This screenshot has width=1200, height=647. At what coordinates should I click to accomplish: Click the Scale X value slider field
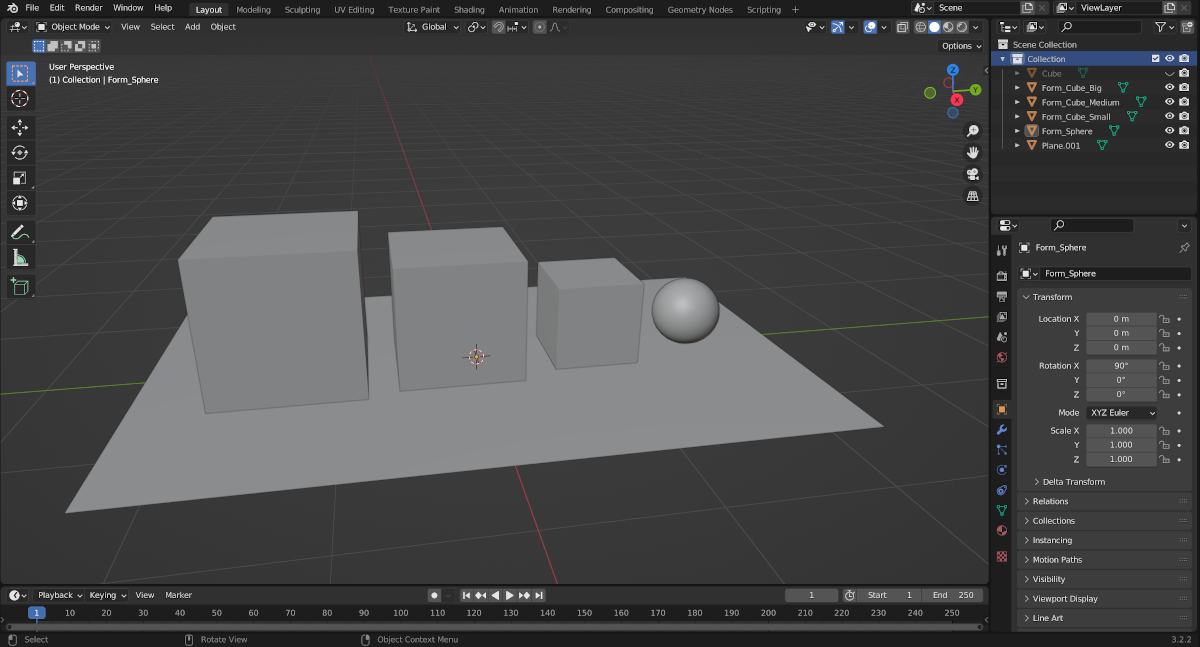coord(1121,431)
